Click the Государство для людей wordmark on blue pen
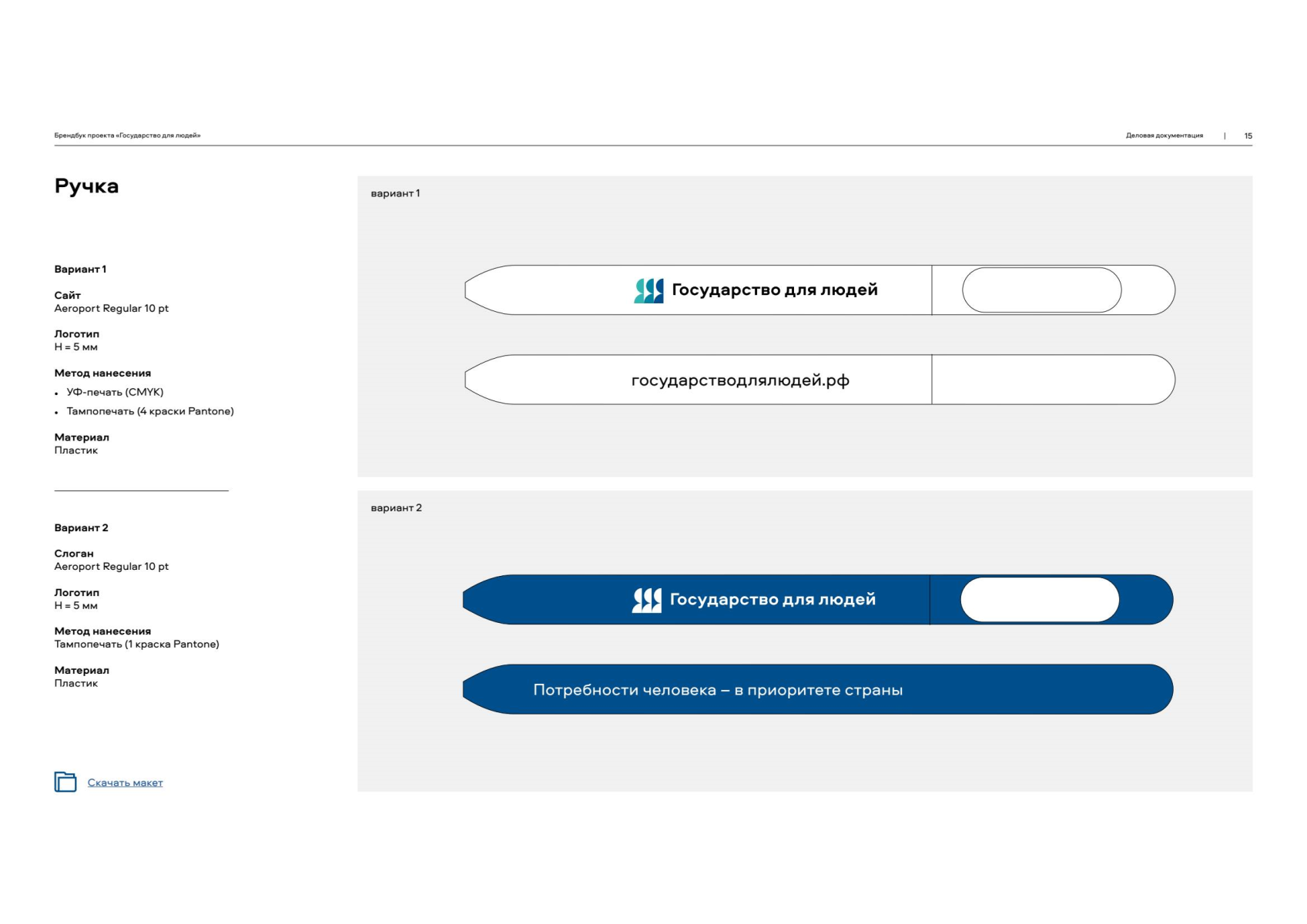1307x924 pixels. click(x=772, y=600)
